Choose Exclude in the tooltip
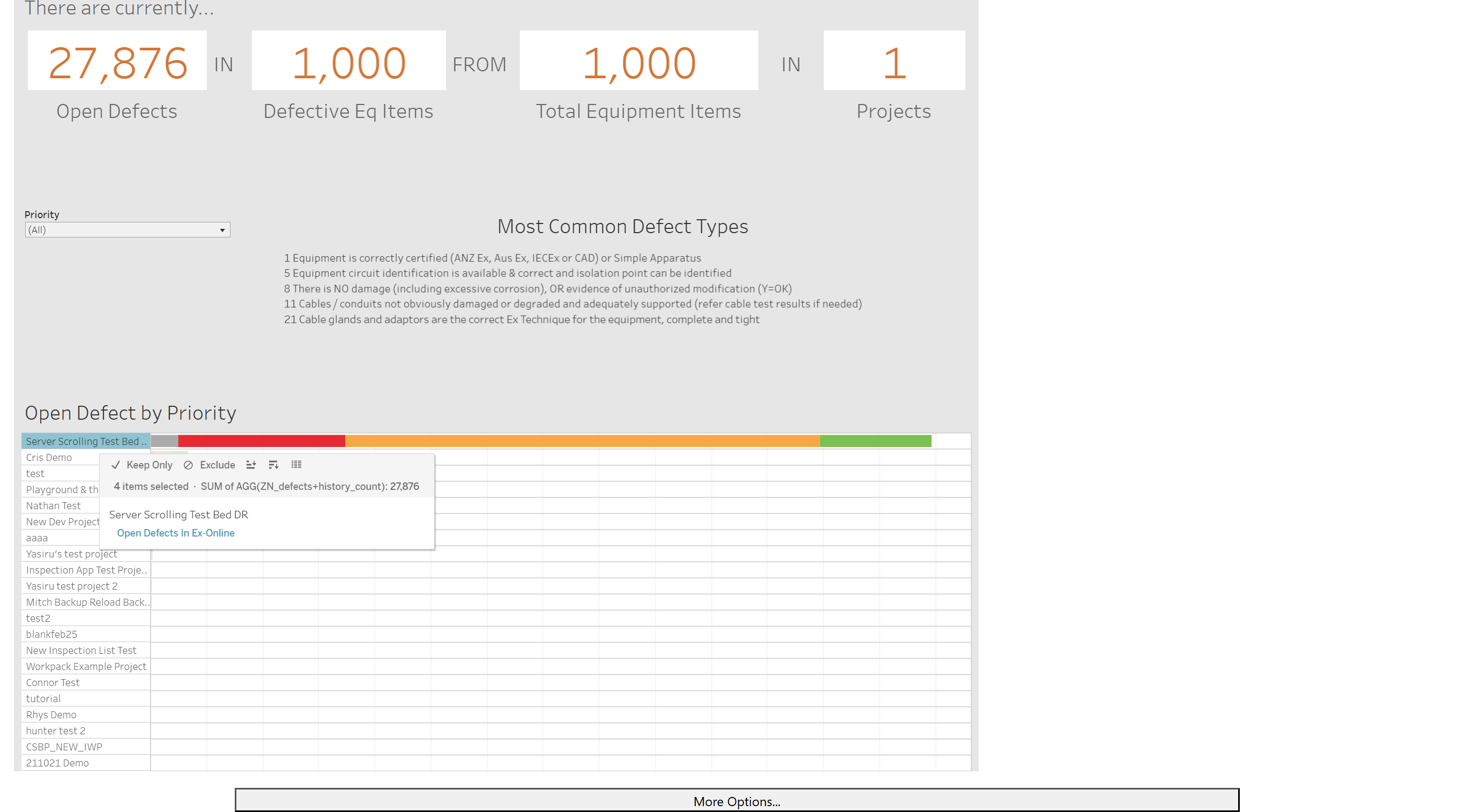 point(210,465)
